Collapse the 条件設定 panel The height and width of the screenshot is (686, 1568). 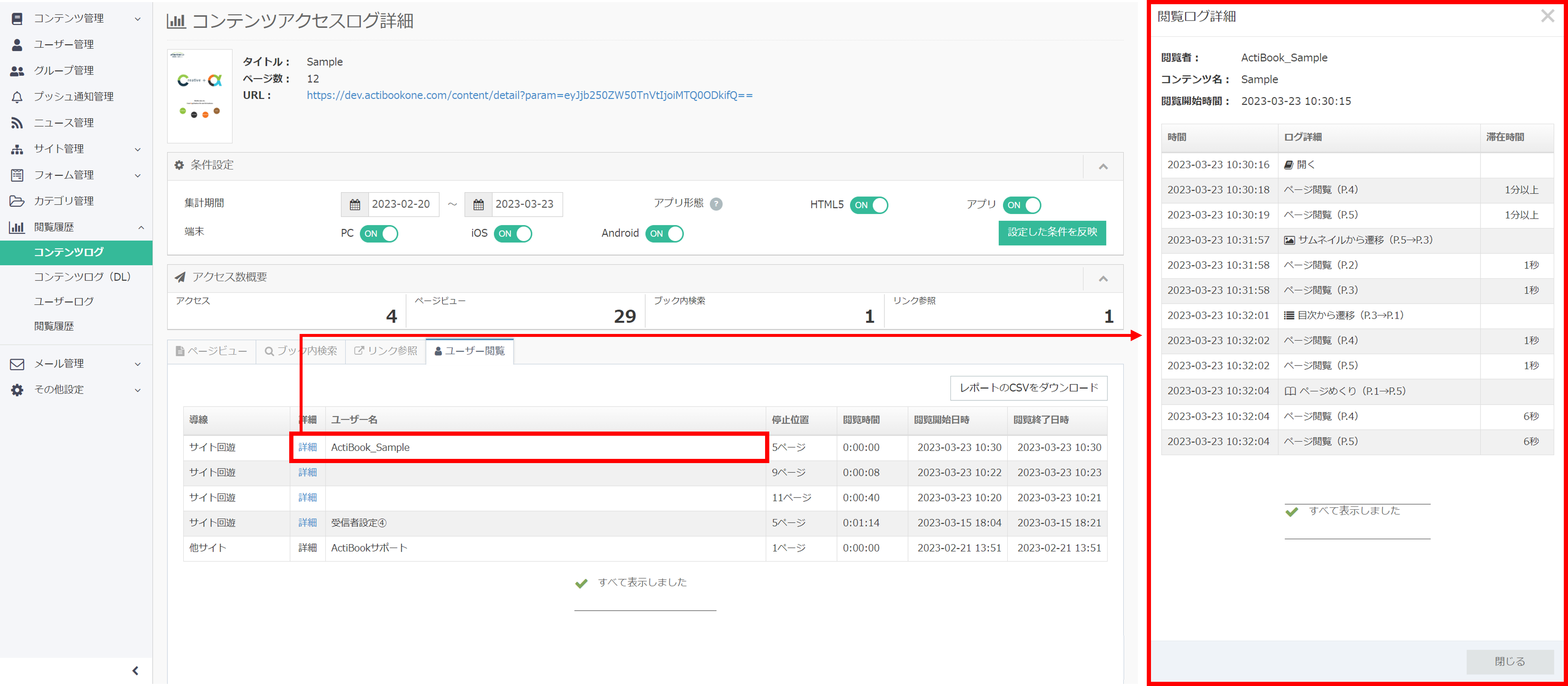(x=1103, y=166)
